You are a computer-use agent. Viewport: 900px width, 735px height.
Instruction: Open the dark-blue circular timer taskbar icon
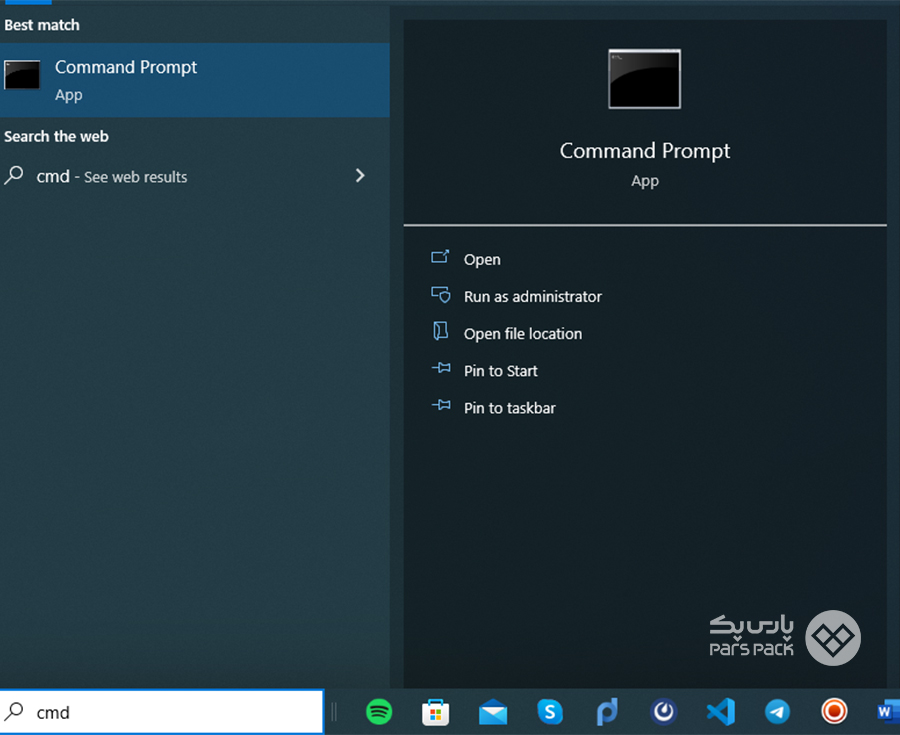click(x=664, y=712)
